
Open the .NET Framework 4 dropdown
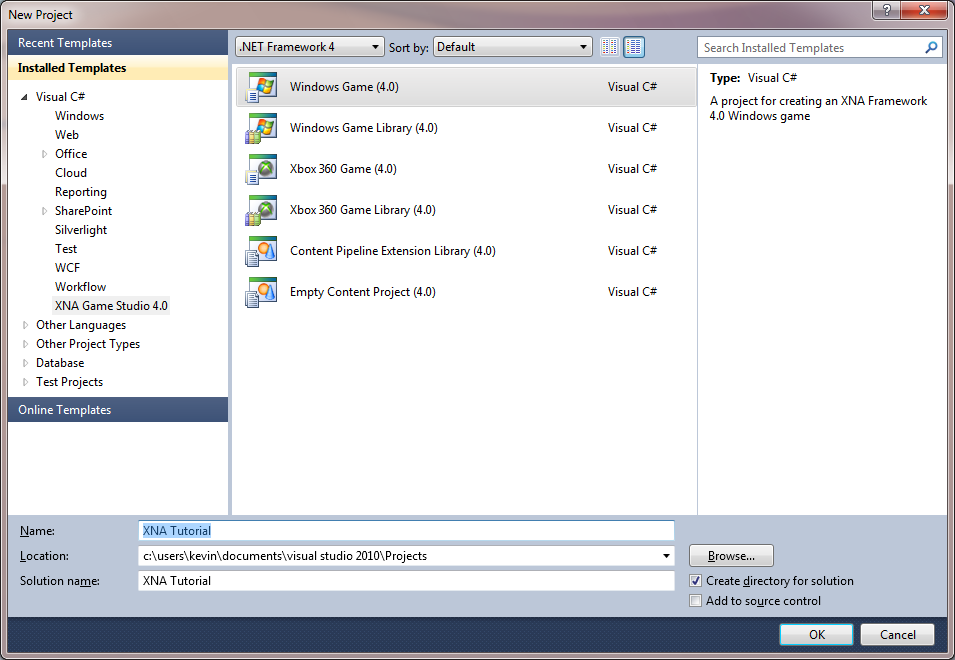[309, 47]
